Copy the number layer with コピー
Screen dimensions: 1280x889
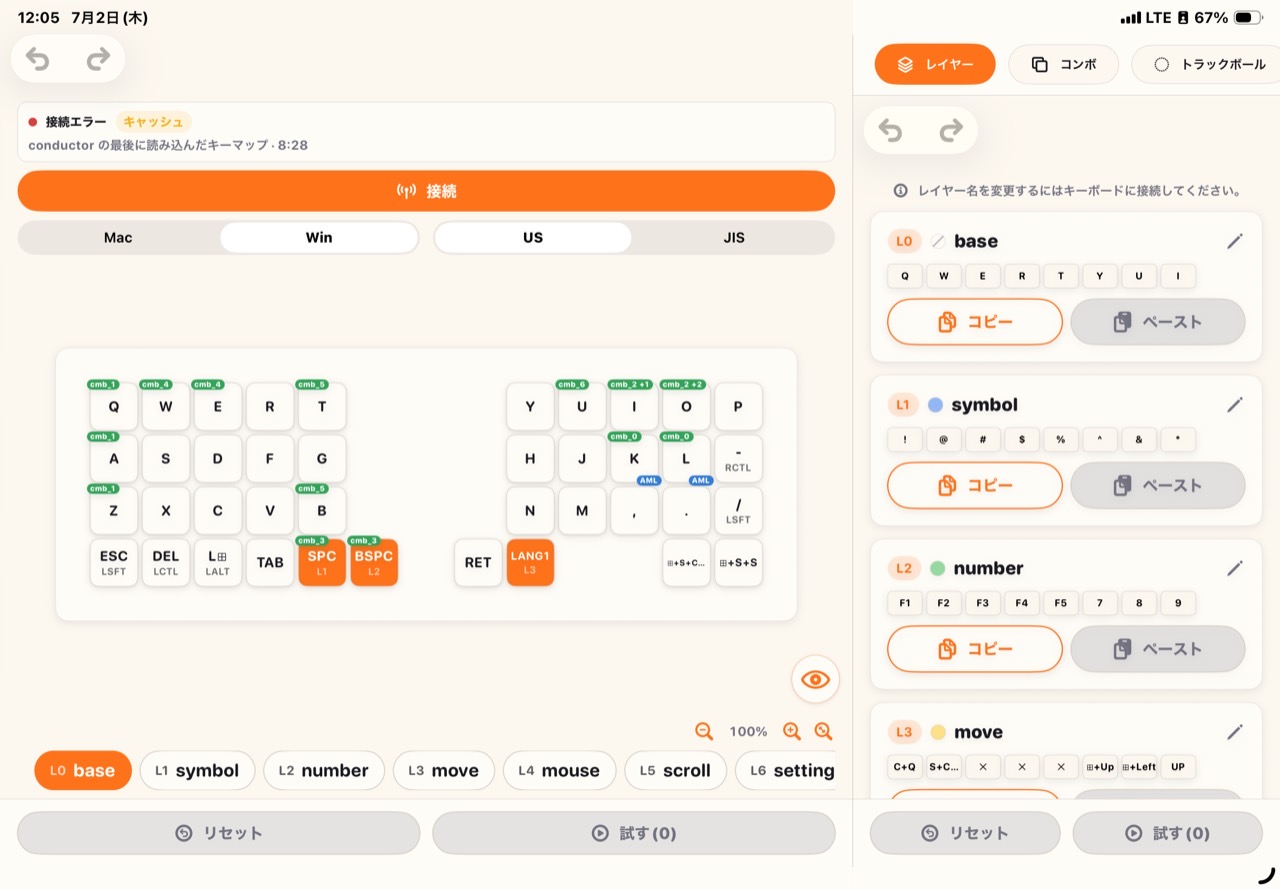[x=975, y=649]
